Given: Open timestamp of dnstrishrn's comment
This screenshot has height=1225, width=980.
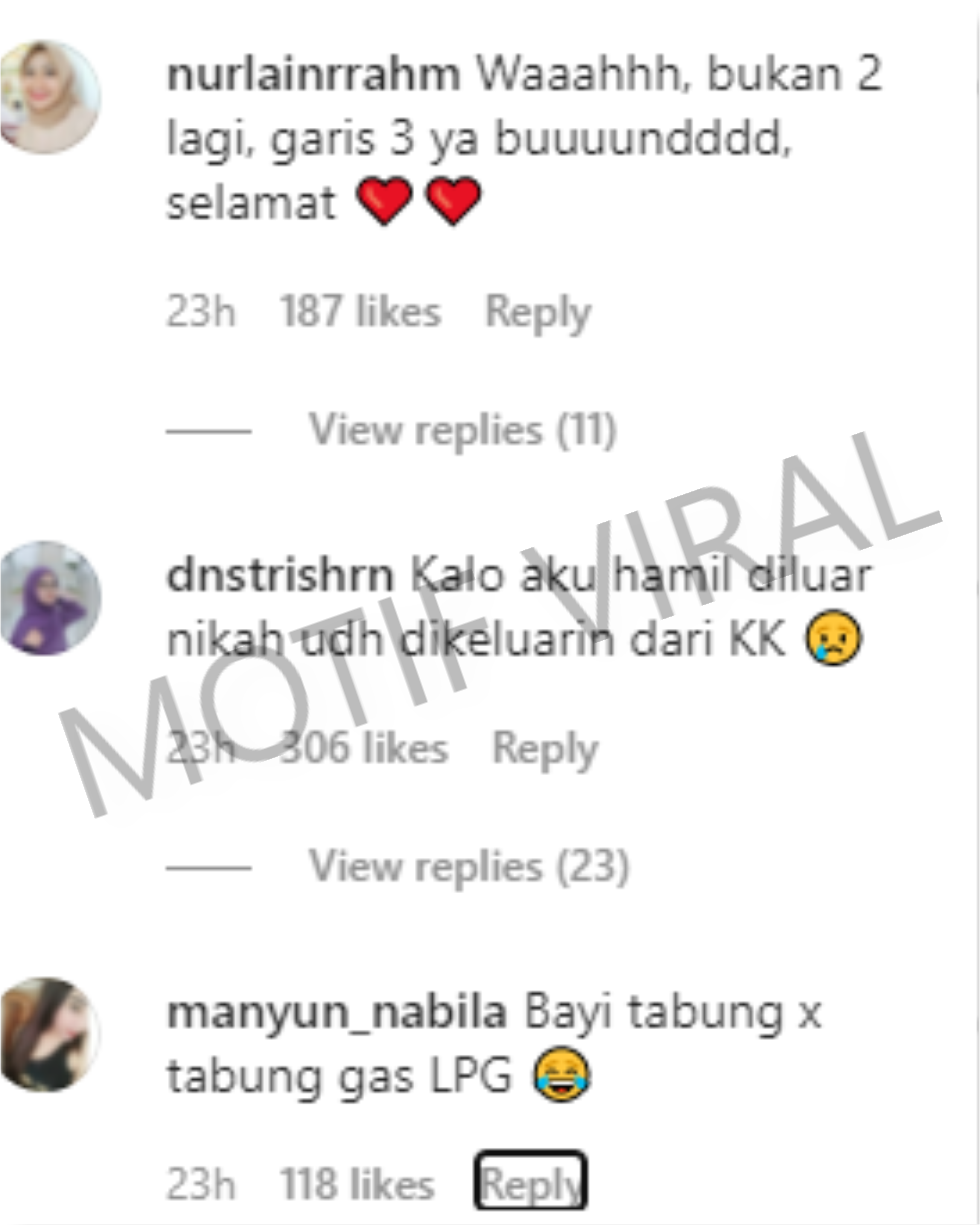Looking at the screenshot, I should point(201,748).
